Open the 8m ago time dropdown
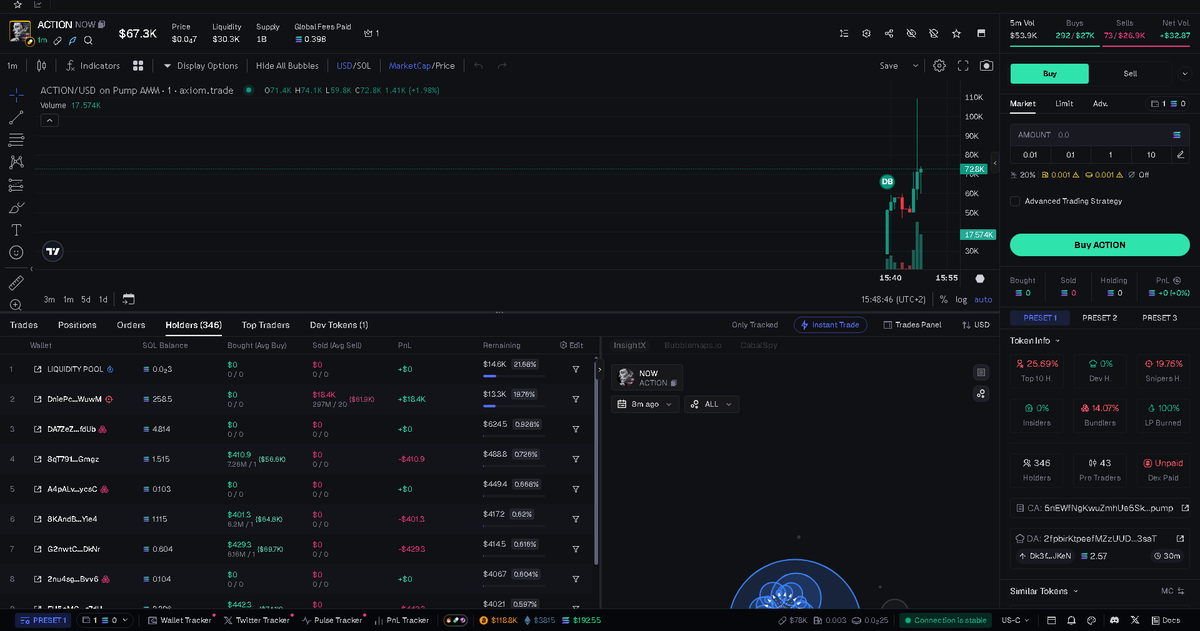The height and width of the screenshot is (631, 1200). click(x=645, y=404)
